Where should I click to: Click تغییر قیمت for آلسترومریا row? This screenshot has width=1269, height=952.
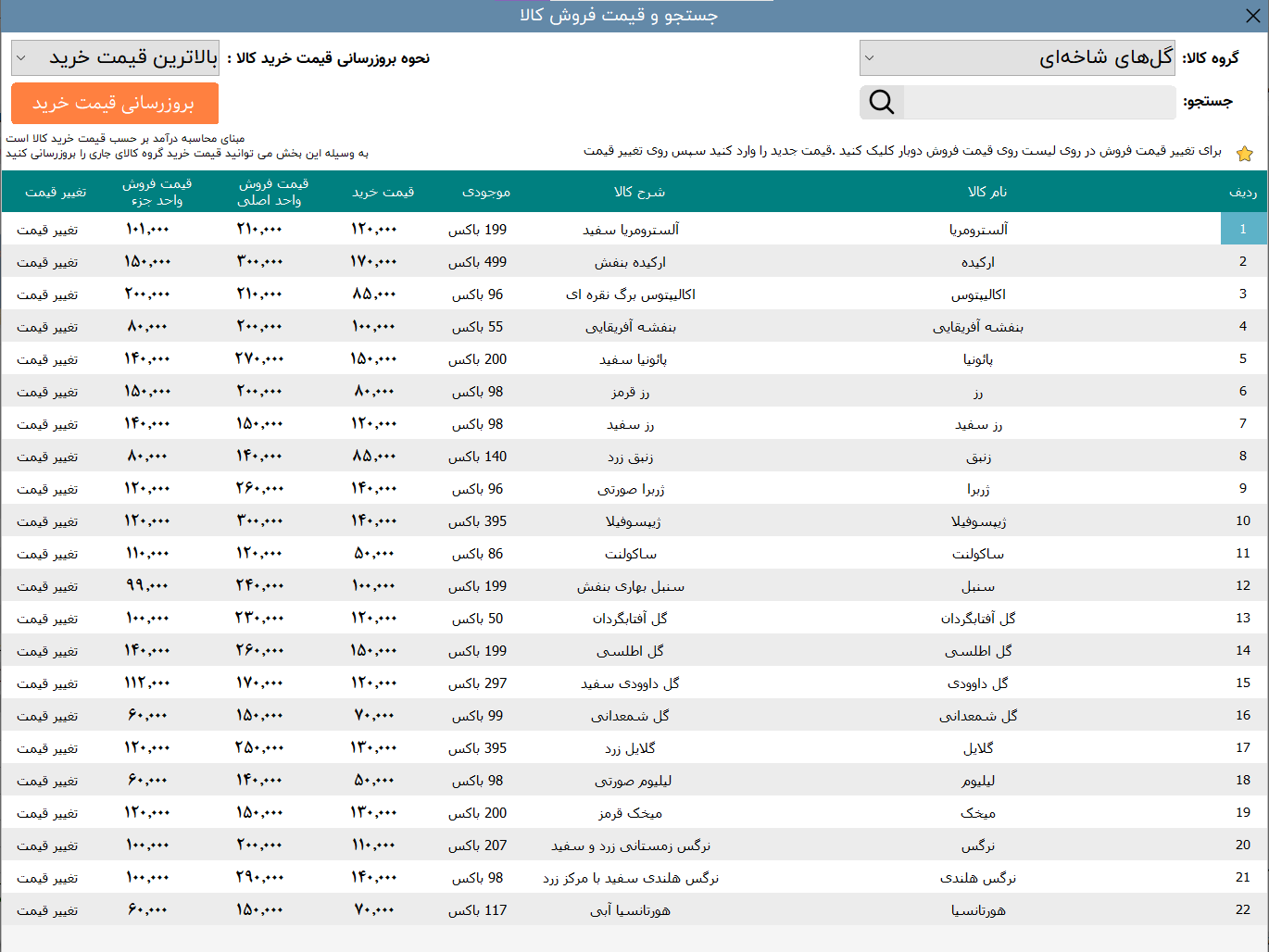(x=47, y=230)
